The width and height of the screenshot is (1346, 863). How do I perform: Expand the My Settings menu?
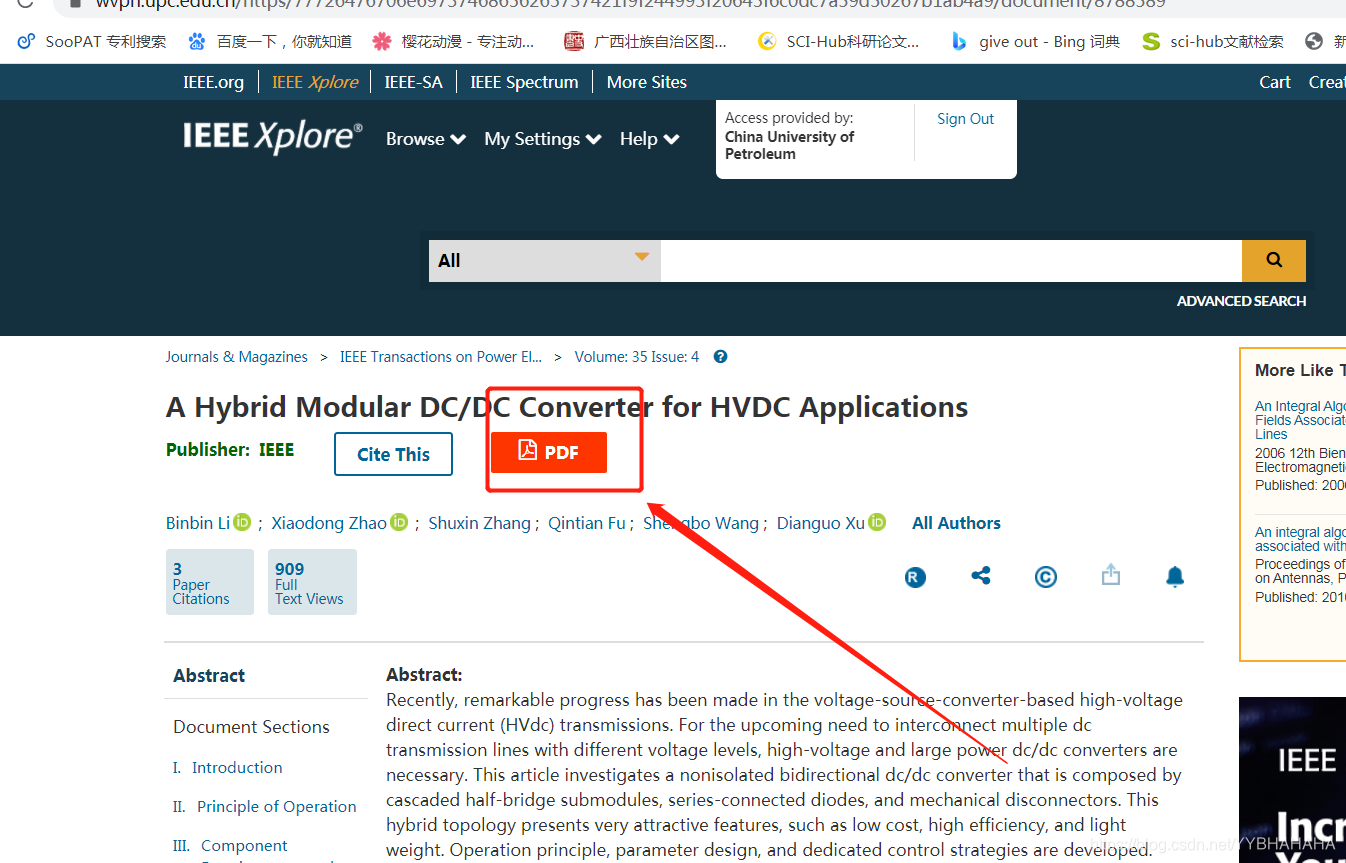(543, 139)
